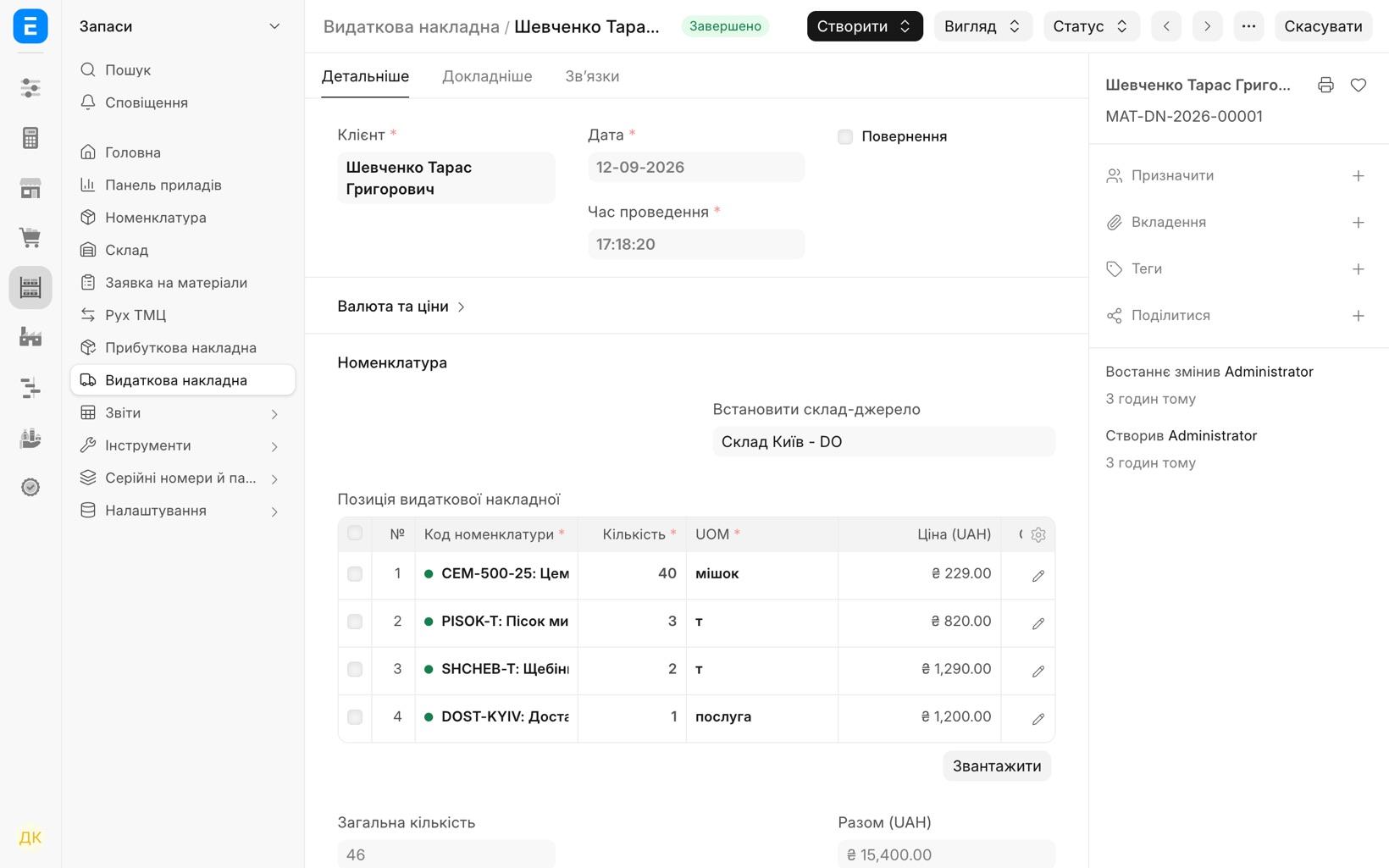Click pencil icon for DOST-KYIV row
This screenshot has width=1389, height=868.
pos(1038,719)
